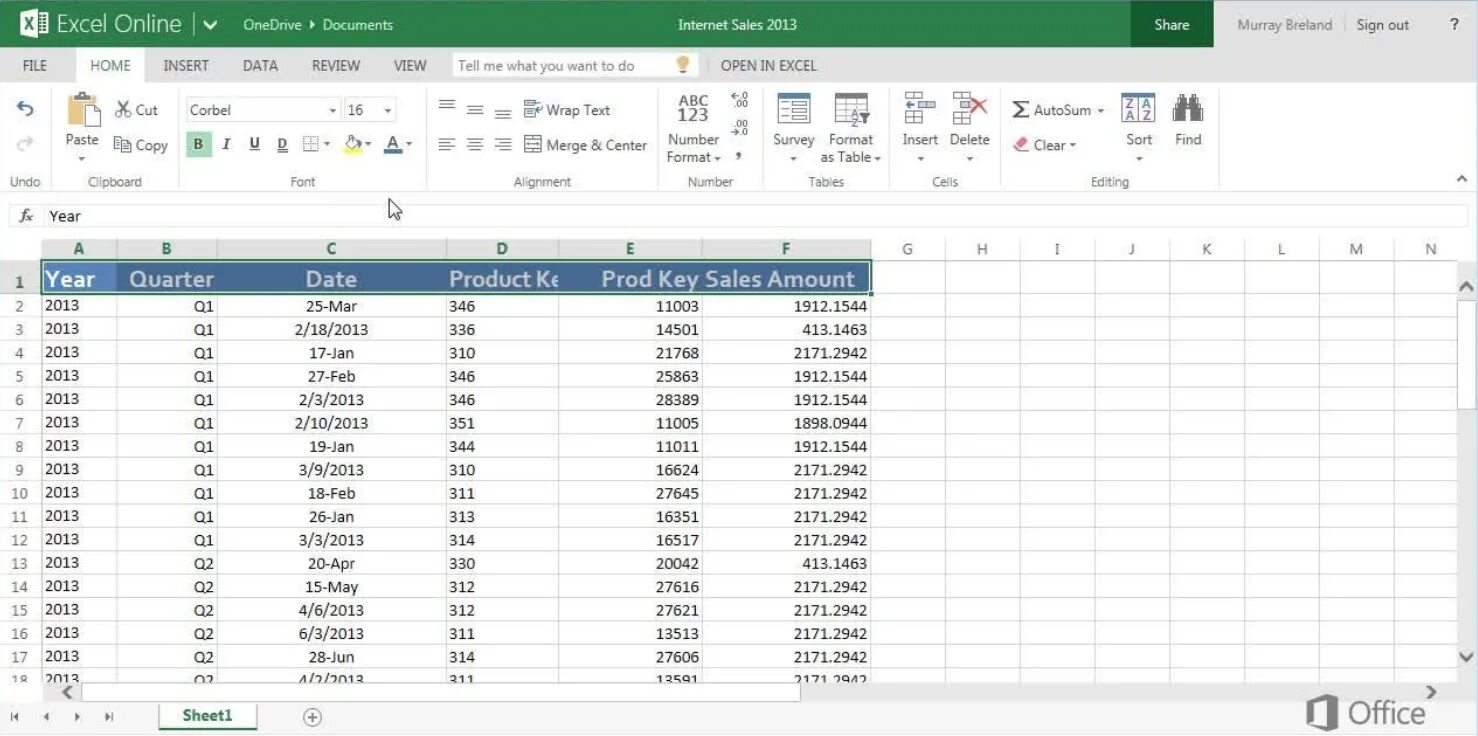This screenshot has height=736, width=1478.
Task: Click the Share button
Action: click(x=1172, y=24)
